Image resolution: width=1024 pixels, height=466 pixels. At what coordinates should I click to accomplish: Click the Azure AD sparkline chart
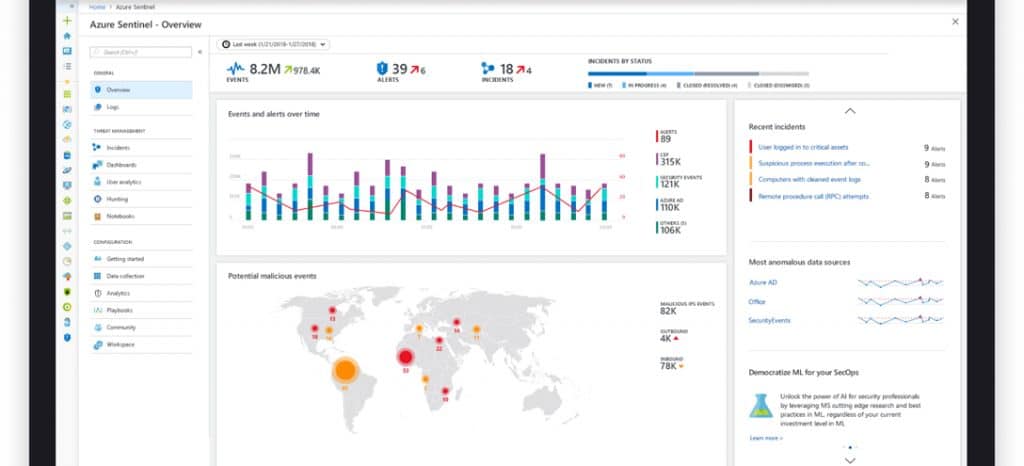click(901, 283)
